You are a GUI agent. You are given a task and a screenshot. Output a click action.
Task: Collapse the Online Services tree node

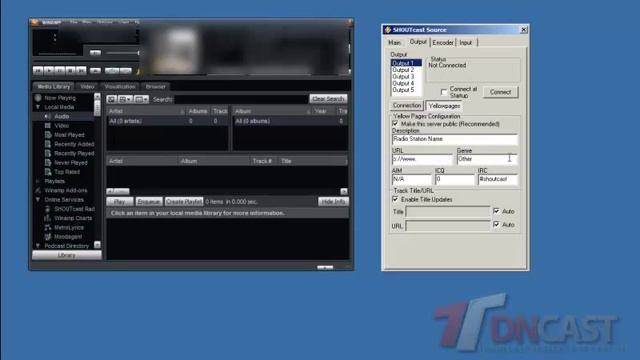click(x=38, y=200)
